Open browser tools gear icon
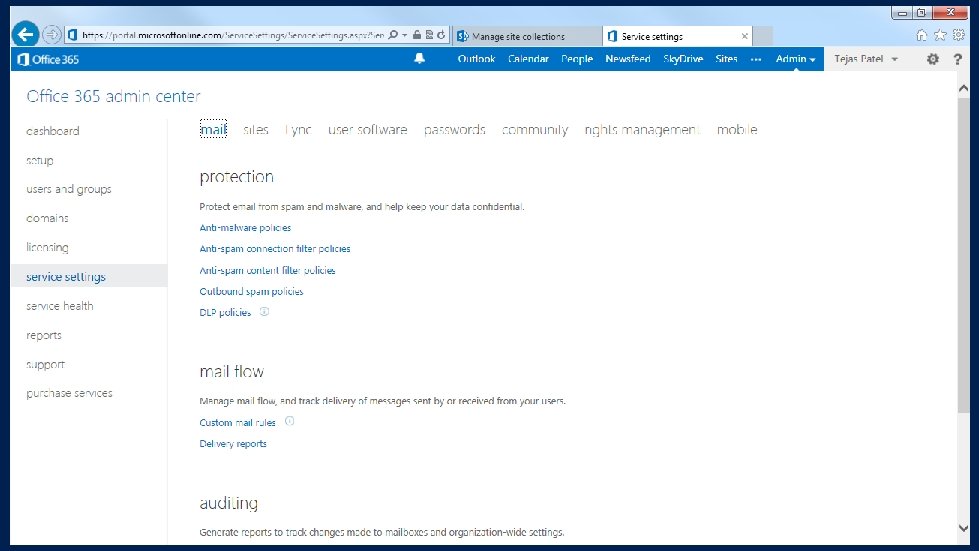 pos(959,36)
